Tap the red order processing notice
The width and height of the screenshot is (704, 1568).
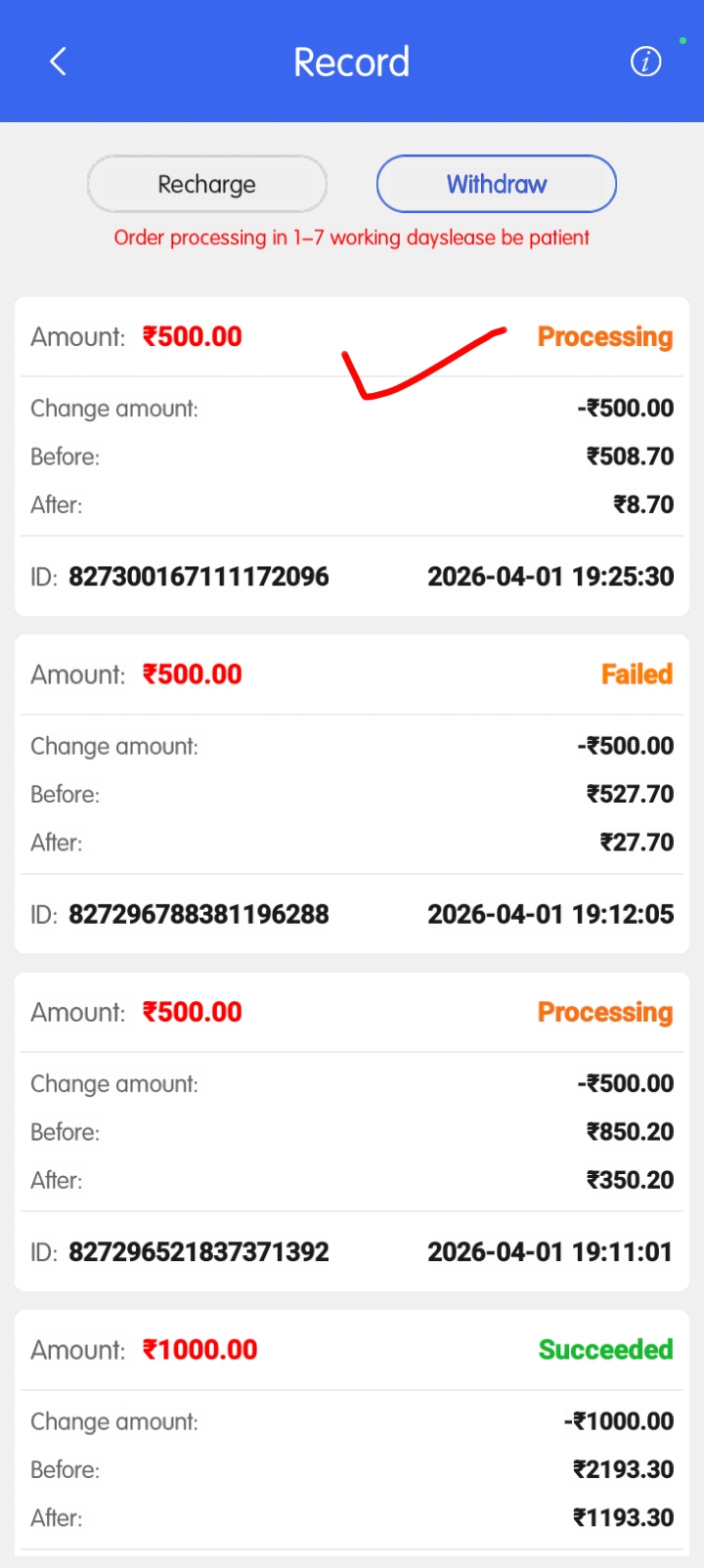tap(352, 238)
